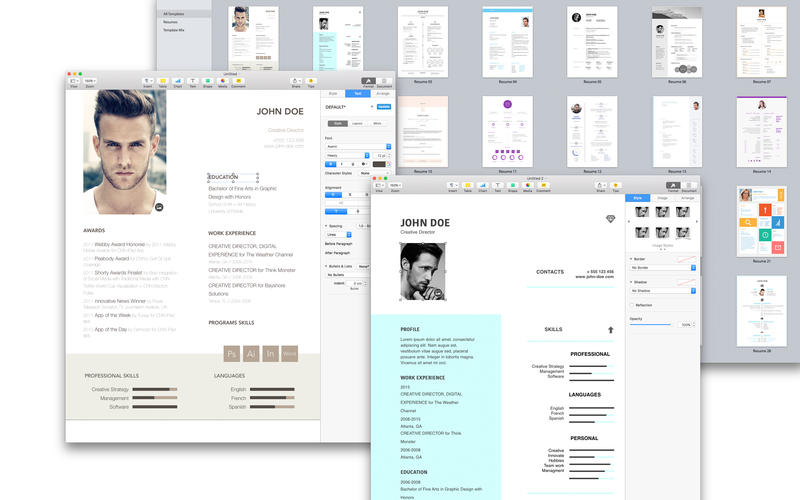
Task: Toggle bold text formatting button
Action: (331, 164)
